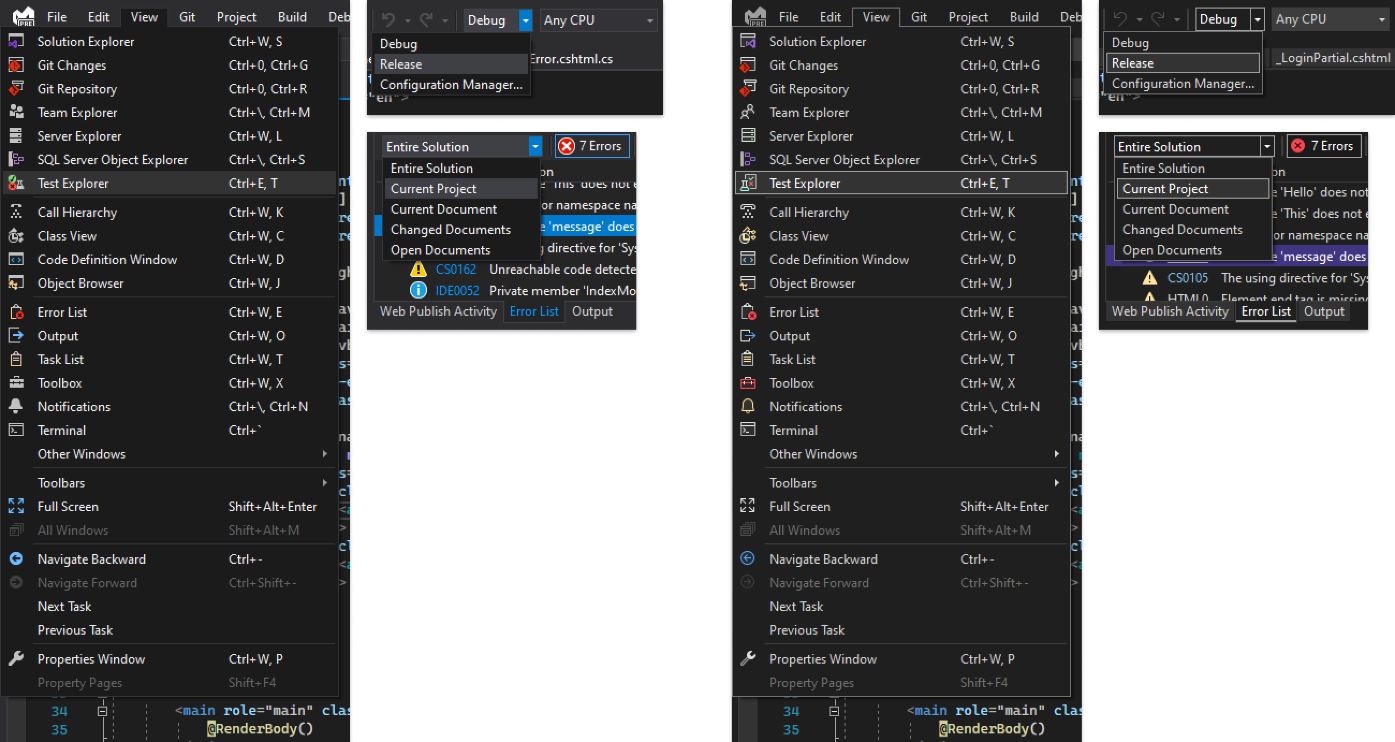
Task: Expand Other Windows submenu in left View menu
Action: [x=170, y=454]
